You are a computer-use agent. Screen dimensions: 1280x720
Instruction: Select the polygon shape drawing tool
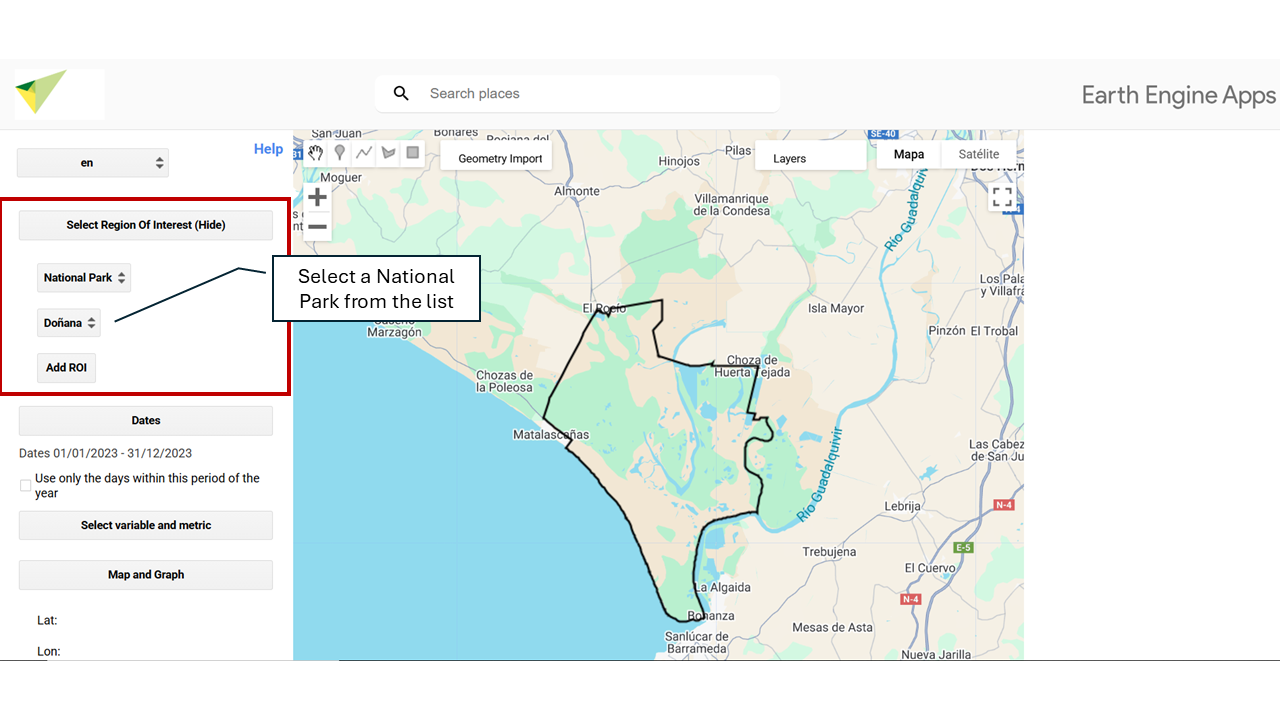click(388, 153)
